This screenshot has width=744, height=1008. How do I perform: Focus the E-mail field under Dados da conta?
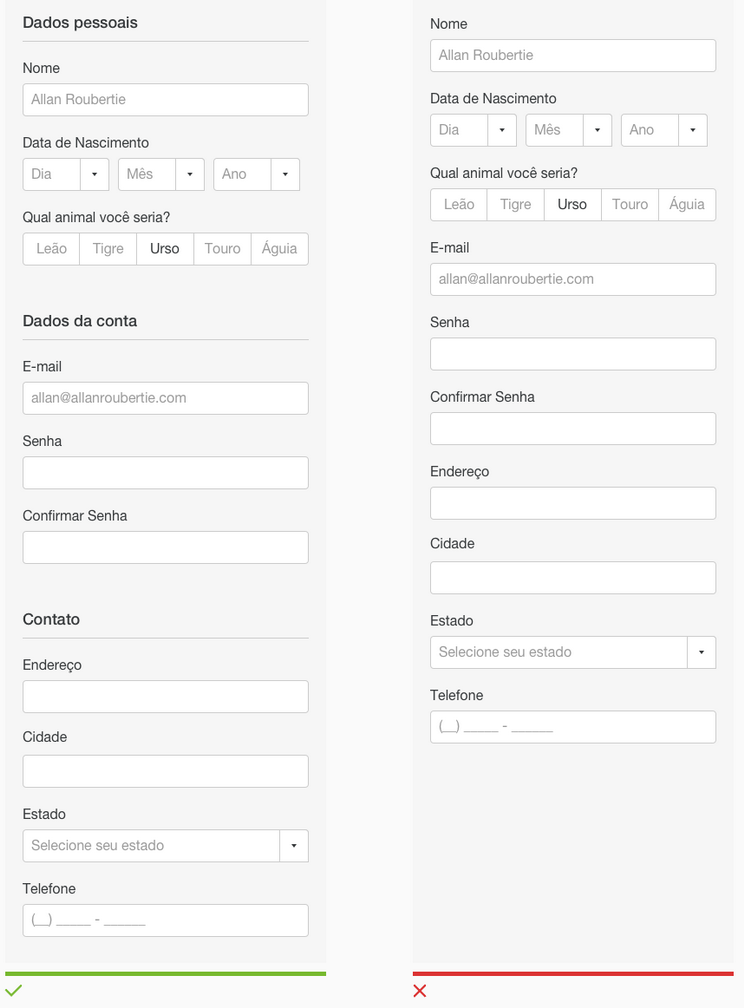point(165,398)
